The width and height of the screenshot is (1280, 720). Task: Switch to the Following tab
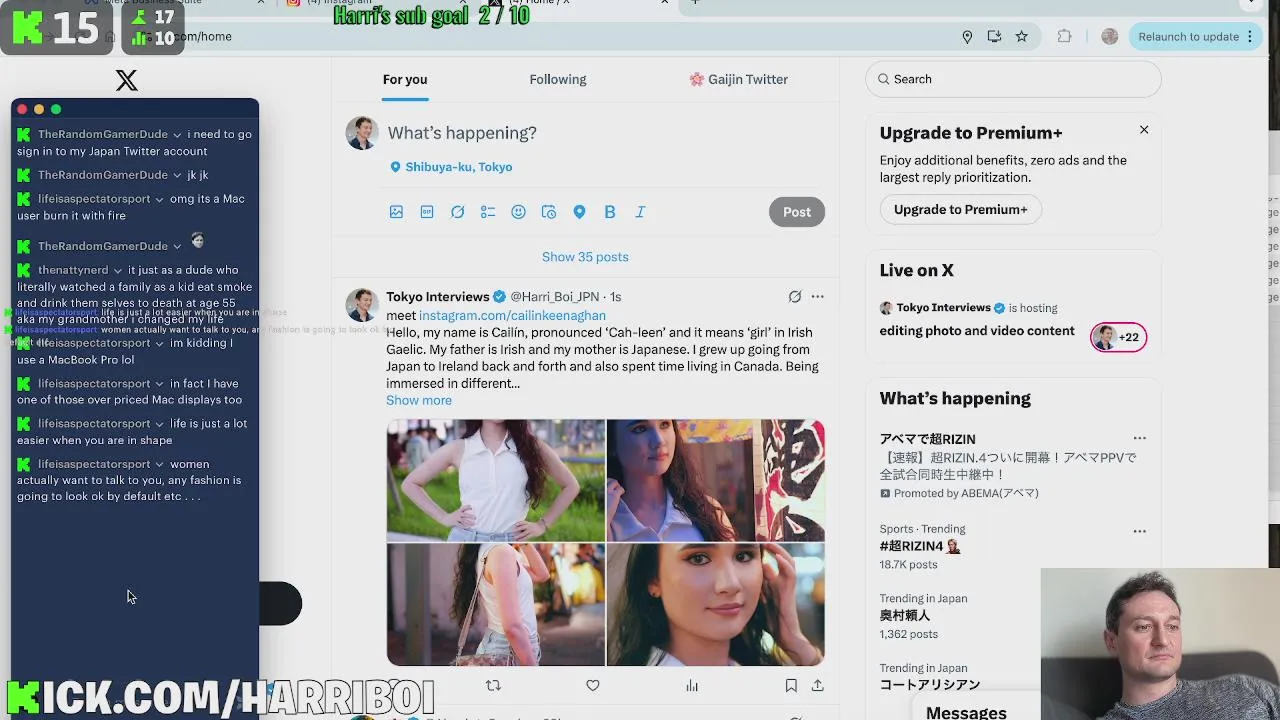558,80
